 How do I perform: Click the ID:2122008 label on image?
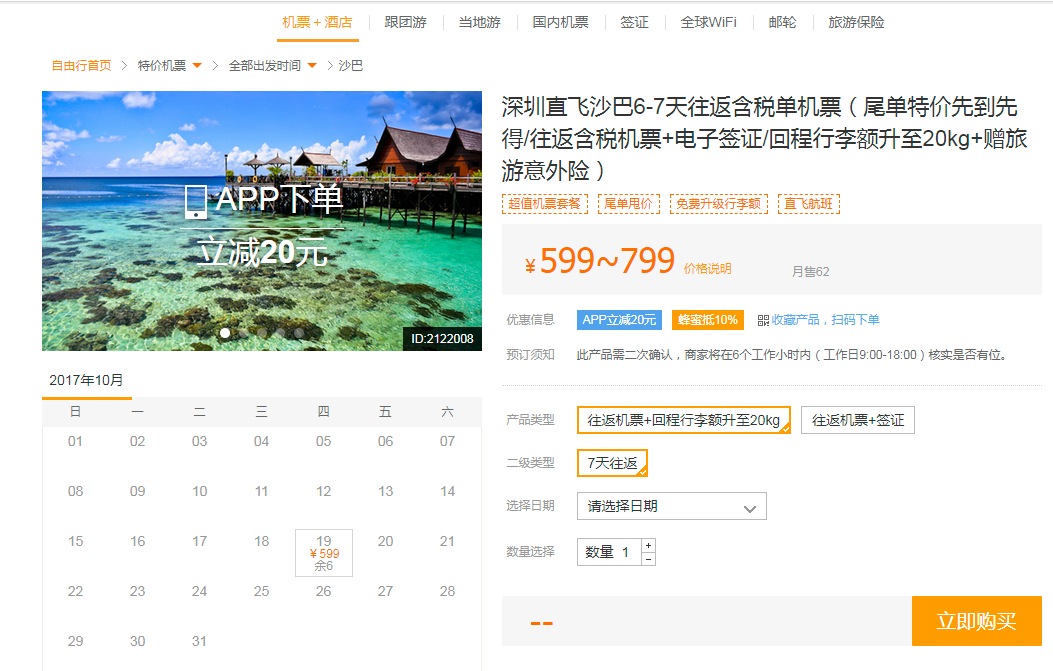coord(442,339)
